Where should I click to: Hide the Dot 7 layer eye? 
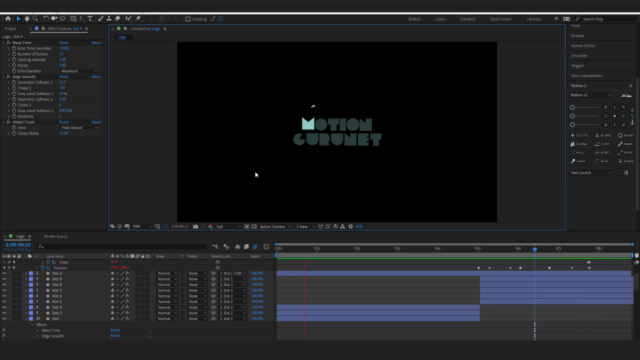[4, 291]
